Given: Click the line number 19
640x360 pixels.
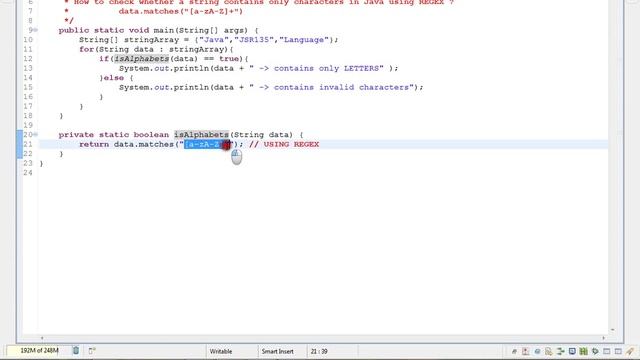Looking at the screenshot, I should pyautogui.click(x=28, y=125).
